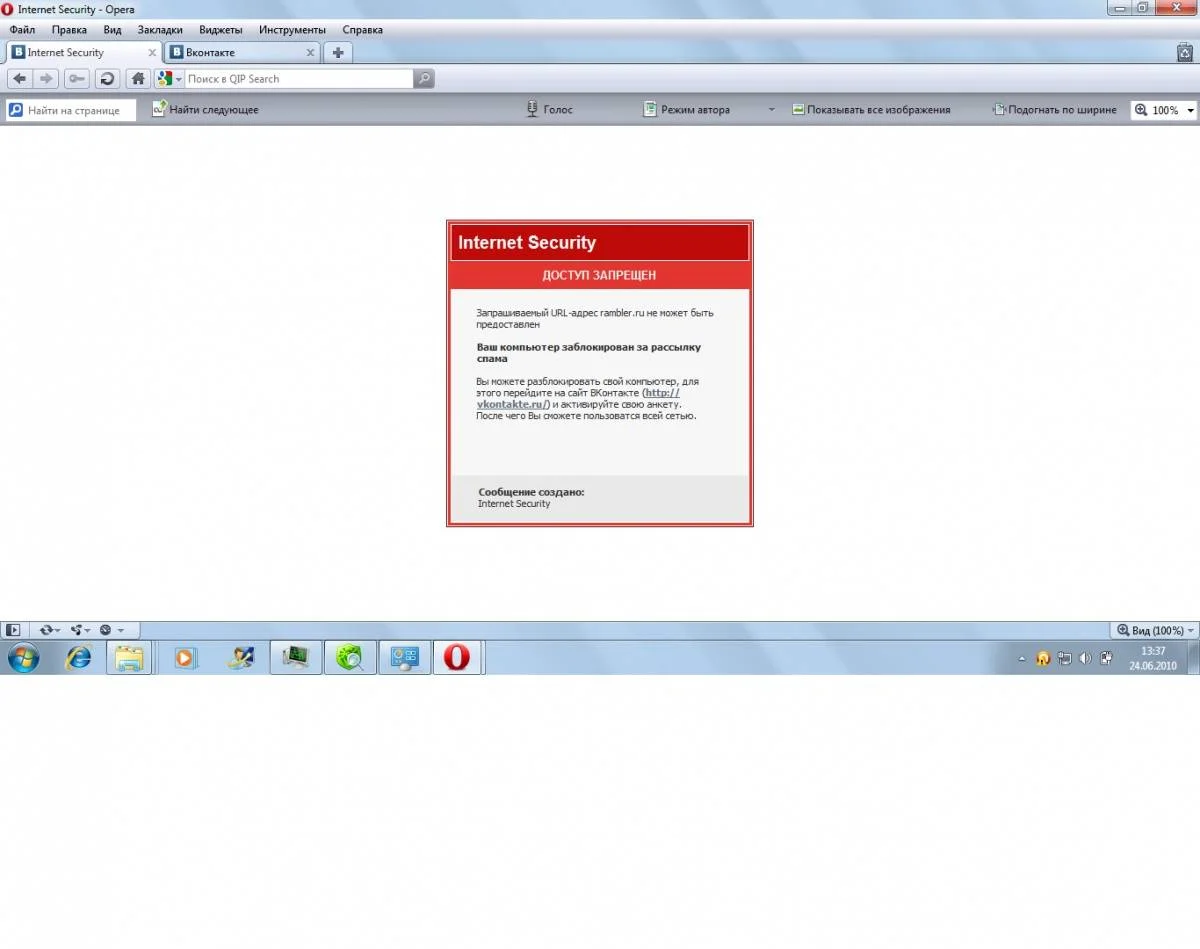Go to the Home page icon
Image resolution: width=1200 pixels, height=949 pixels.
(138, 78)
